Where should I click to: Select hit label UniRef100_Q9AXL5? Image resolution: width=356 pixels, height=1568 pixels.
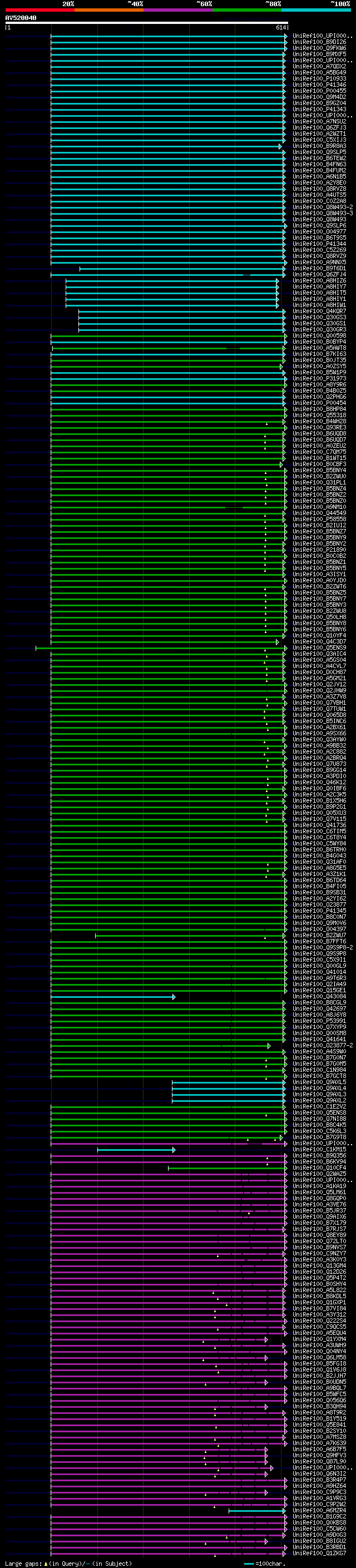pos(319,1082)
